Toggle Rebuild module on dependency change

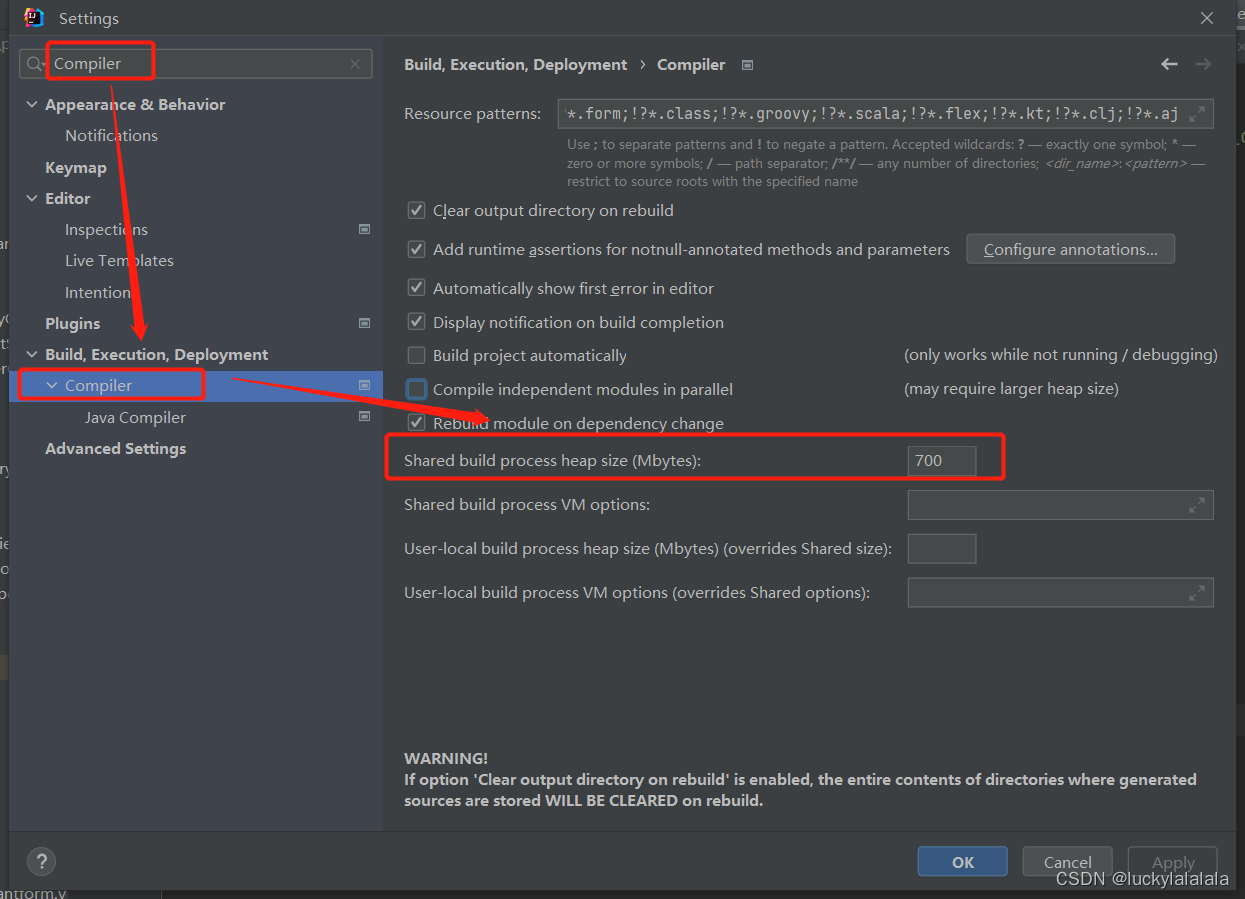(x=417, y=423)
